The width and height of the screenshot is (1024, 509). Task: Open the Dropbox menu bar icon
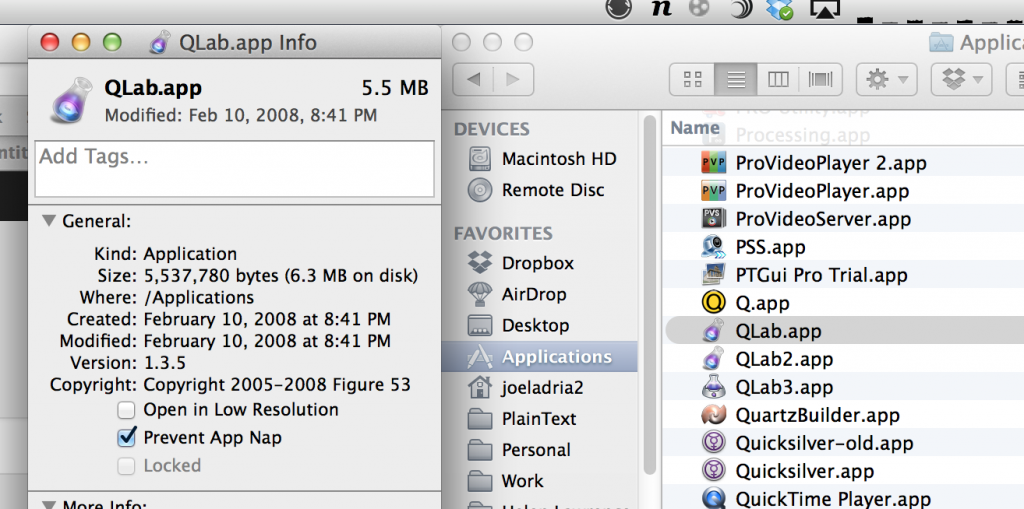click(780, 9)
